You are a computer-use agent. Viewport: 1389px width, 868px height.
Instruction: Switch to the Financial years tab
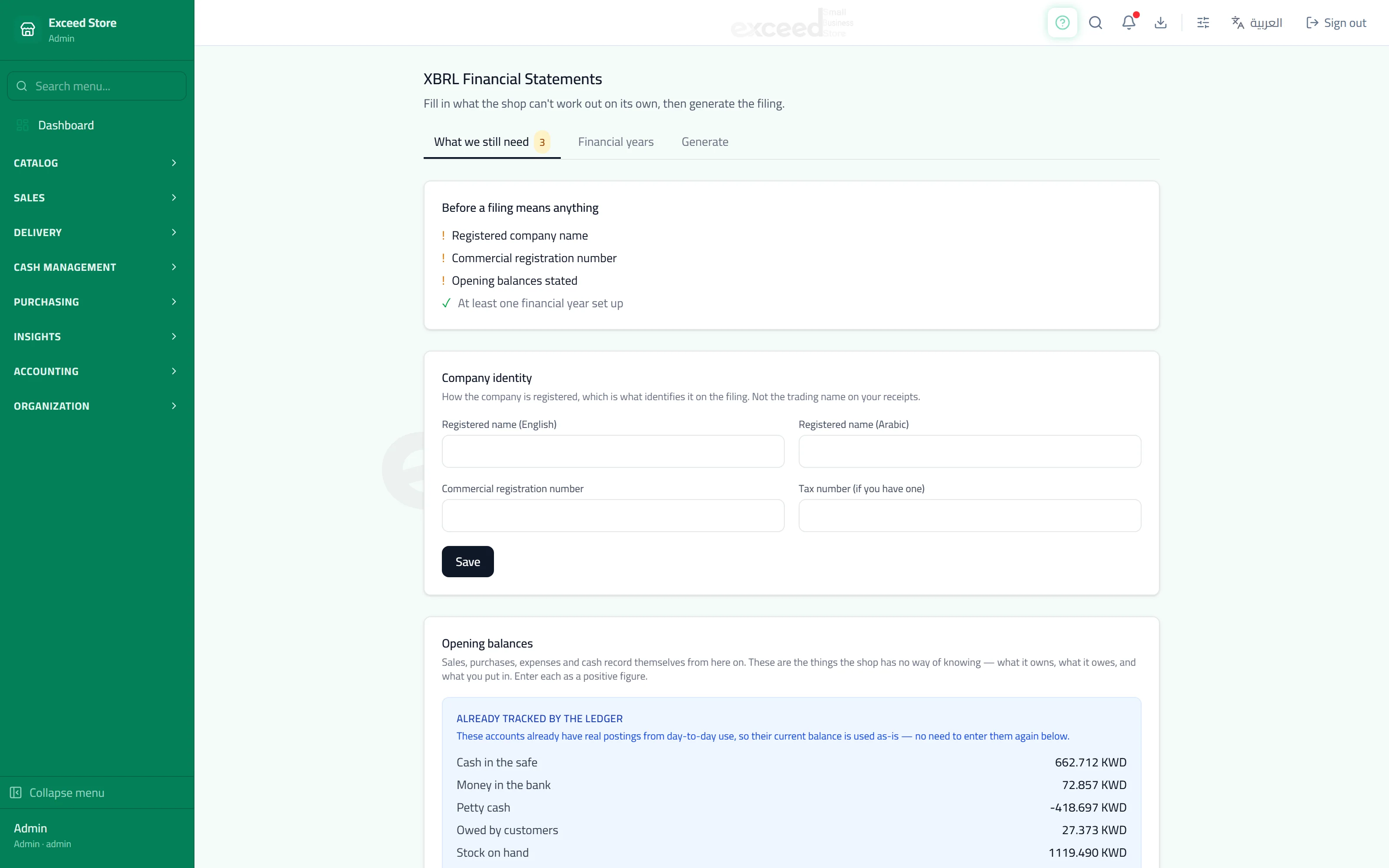(x=616, y=142)
